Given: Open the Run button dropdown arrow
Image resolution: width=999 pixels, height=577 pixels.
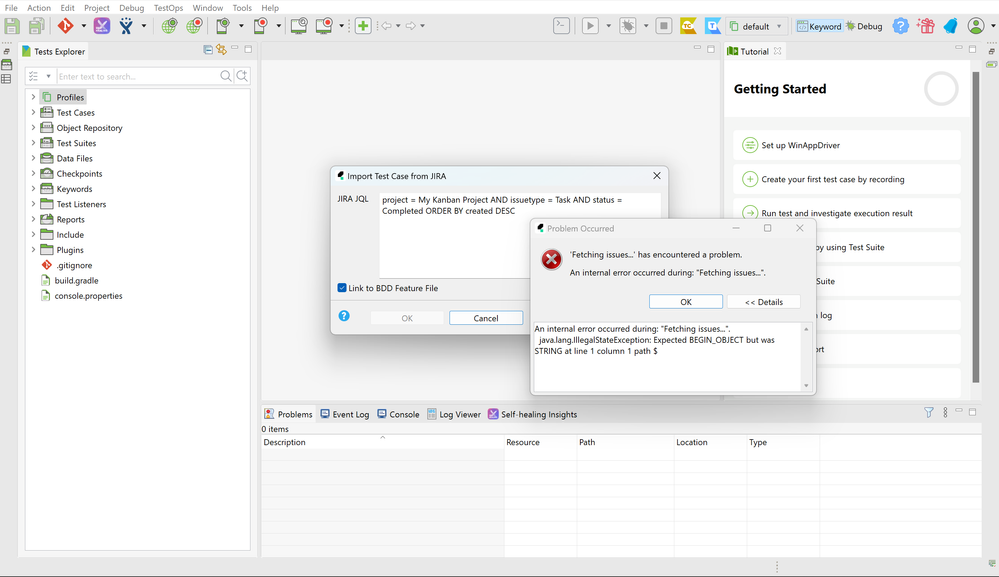Looking at the screenshot, I should [x=608, y=26].
